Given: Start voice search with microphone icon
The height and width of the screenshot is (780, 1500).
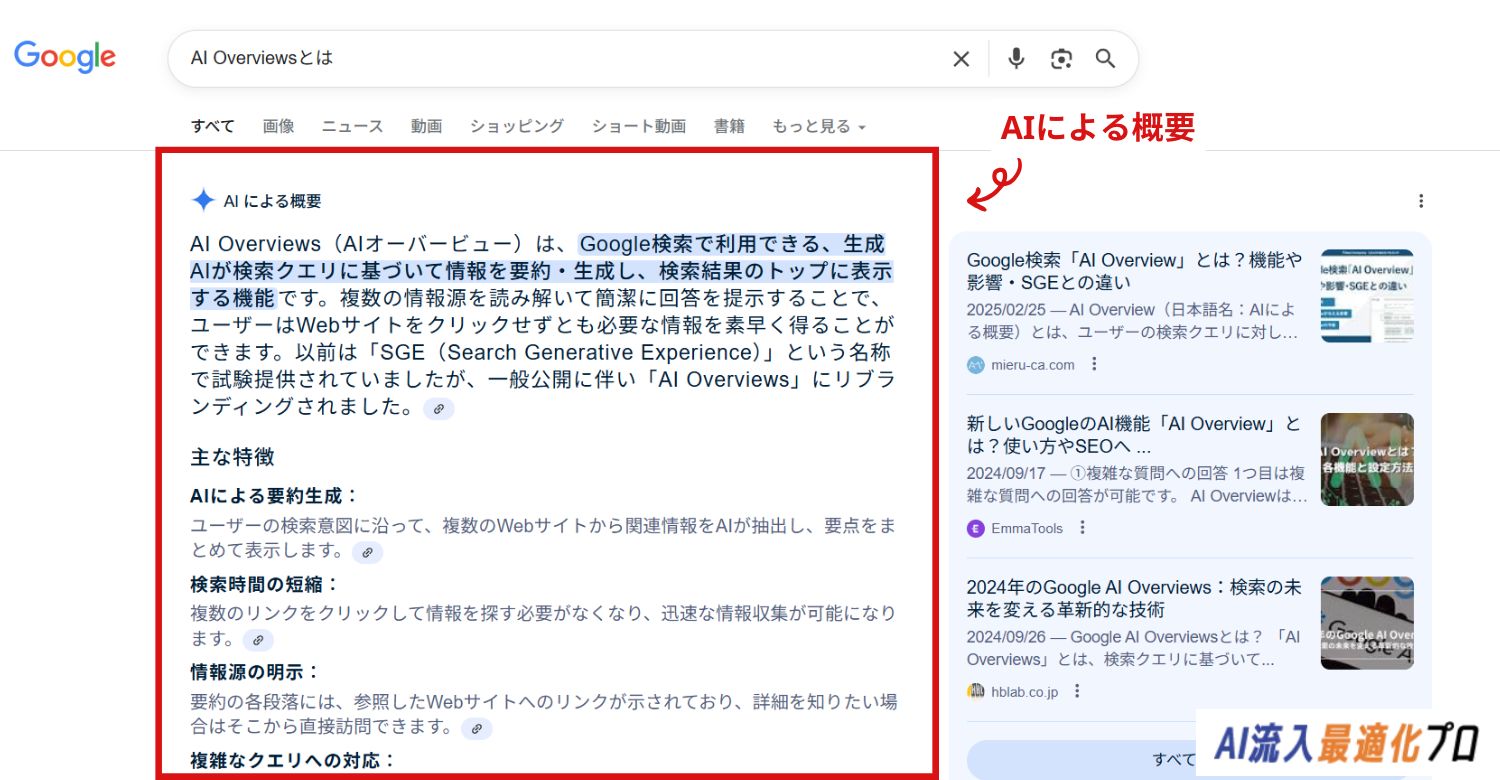Looking at the screenshot, I should [1016, 59].
